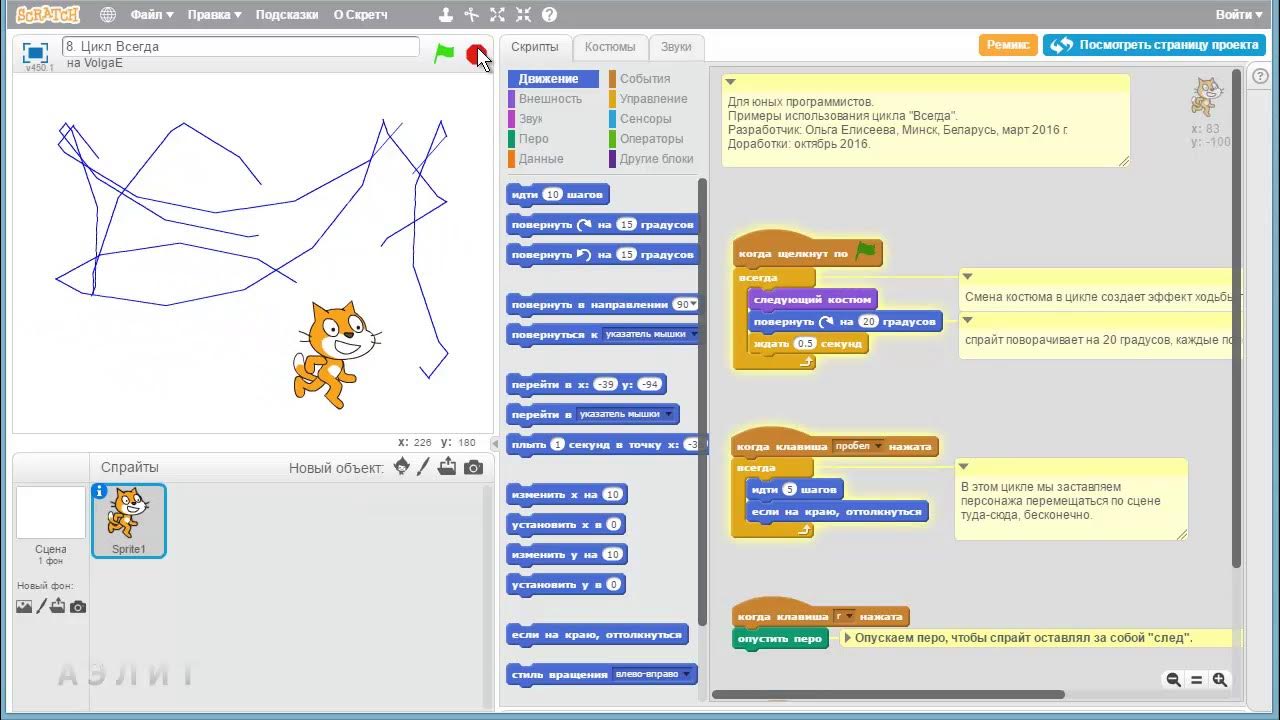Click the project title field

(x=241, y=46)
